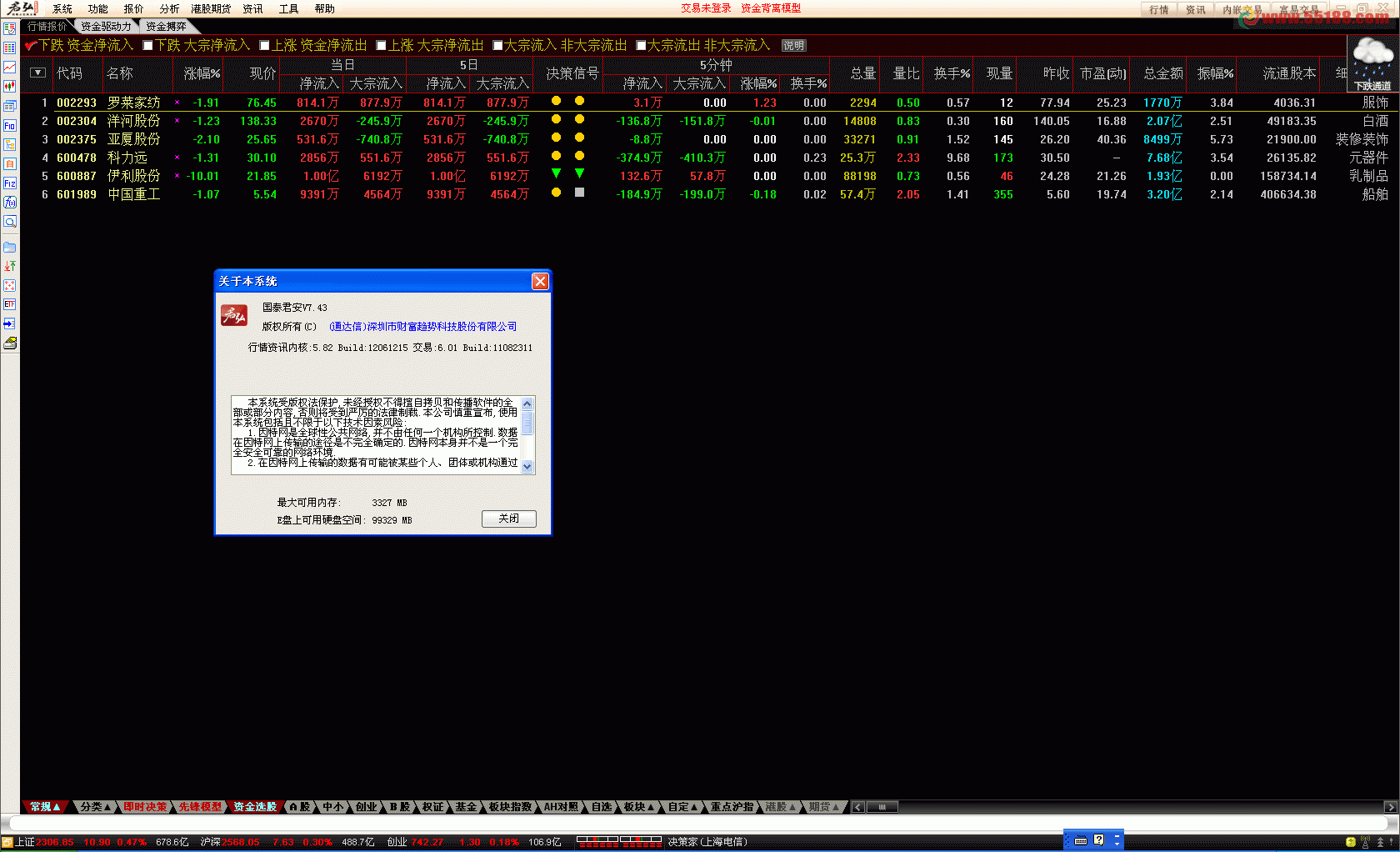Open the F10 company info icon
Image resolution: width=1400 pixels, height=852 pixels.
(10, 125)
